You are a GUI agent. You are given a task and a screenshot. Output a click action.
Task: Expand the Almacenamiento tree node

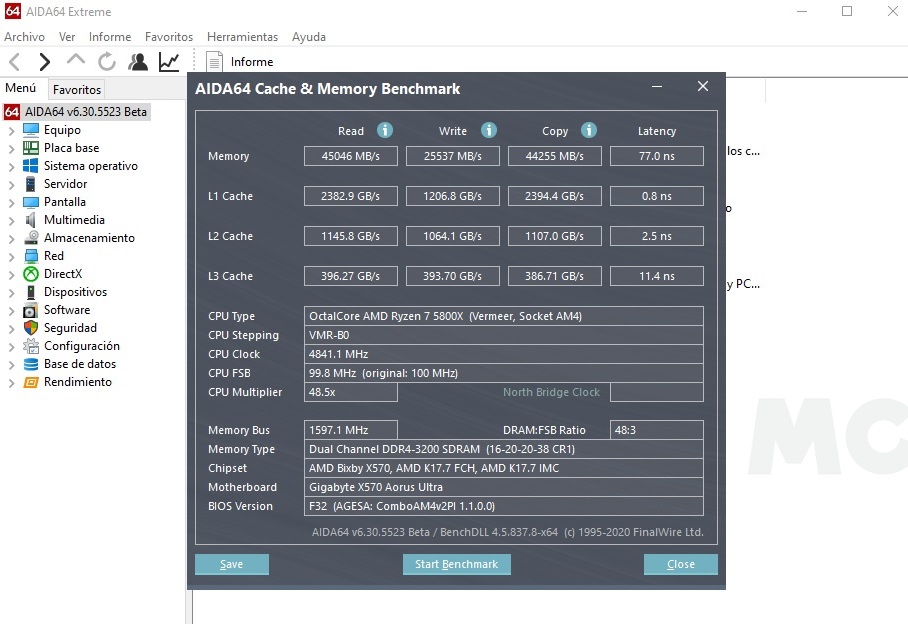click(12, 238)
